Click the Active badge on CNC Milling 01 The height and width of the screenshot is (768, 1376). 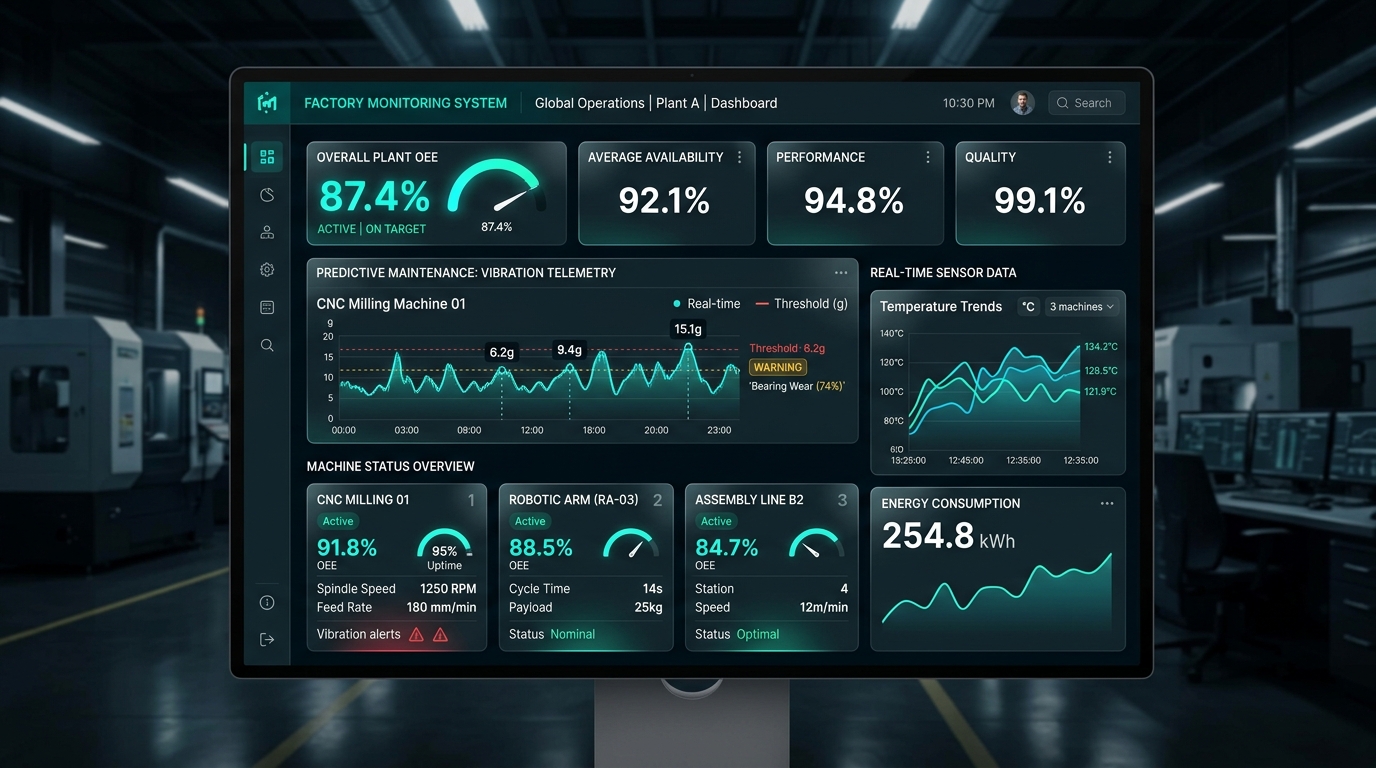(x=338, y=521)
